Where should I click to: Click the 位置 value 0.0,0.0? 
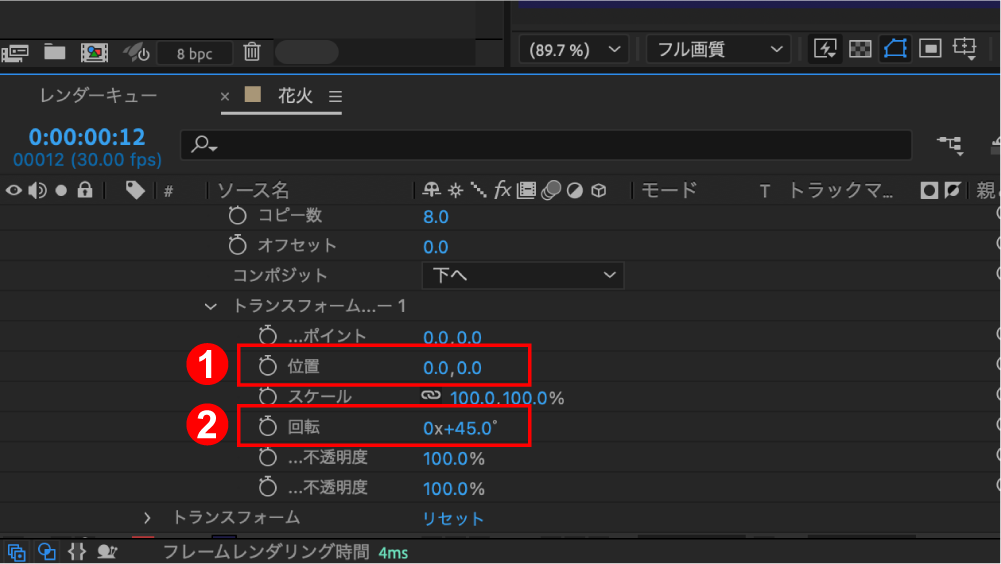click(453, 367)
